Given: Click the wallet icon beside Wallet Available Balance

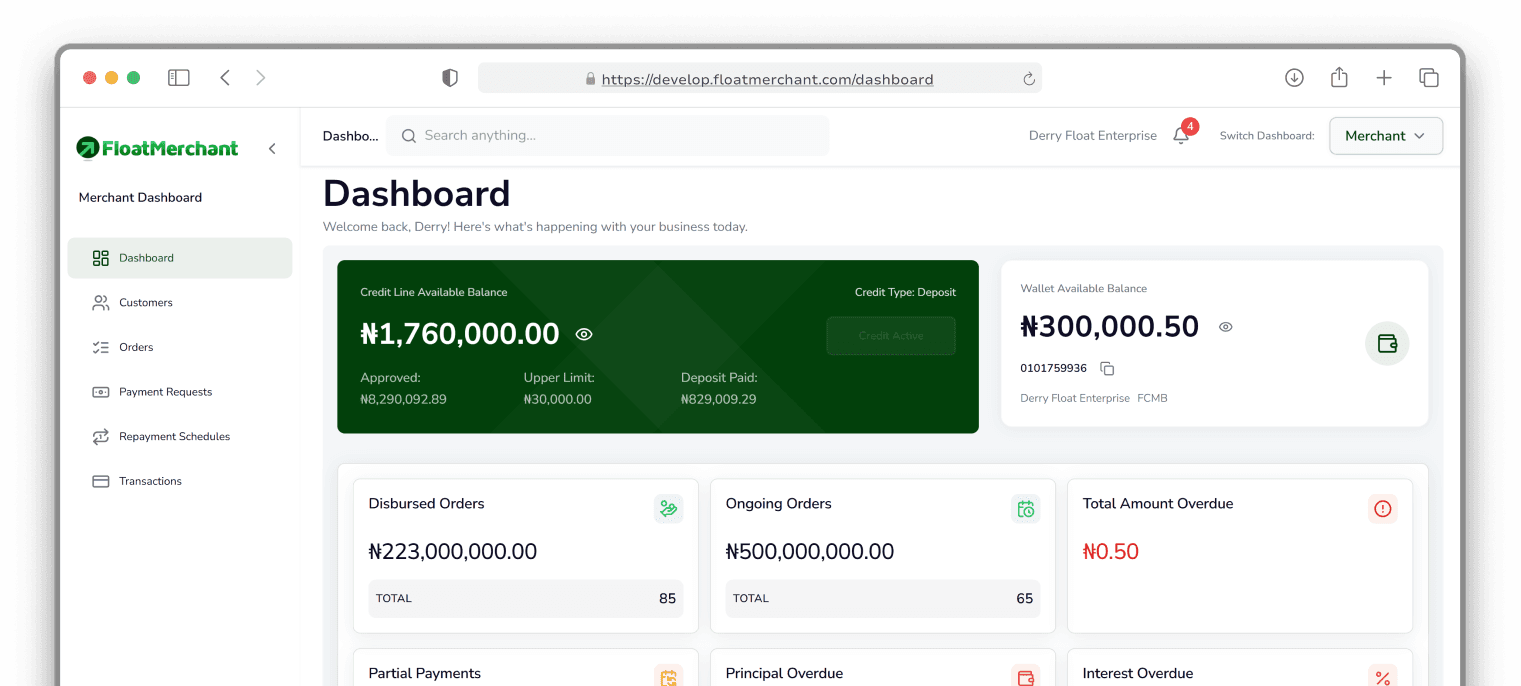Looking at the screenshot, I should point(1387,343).
